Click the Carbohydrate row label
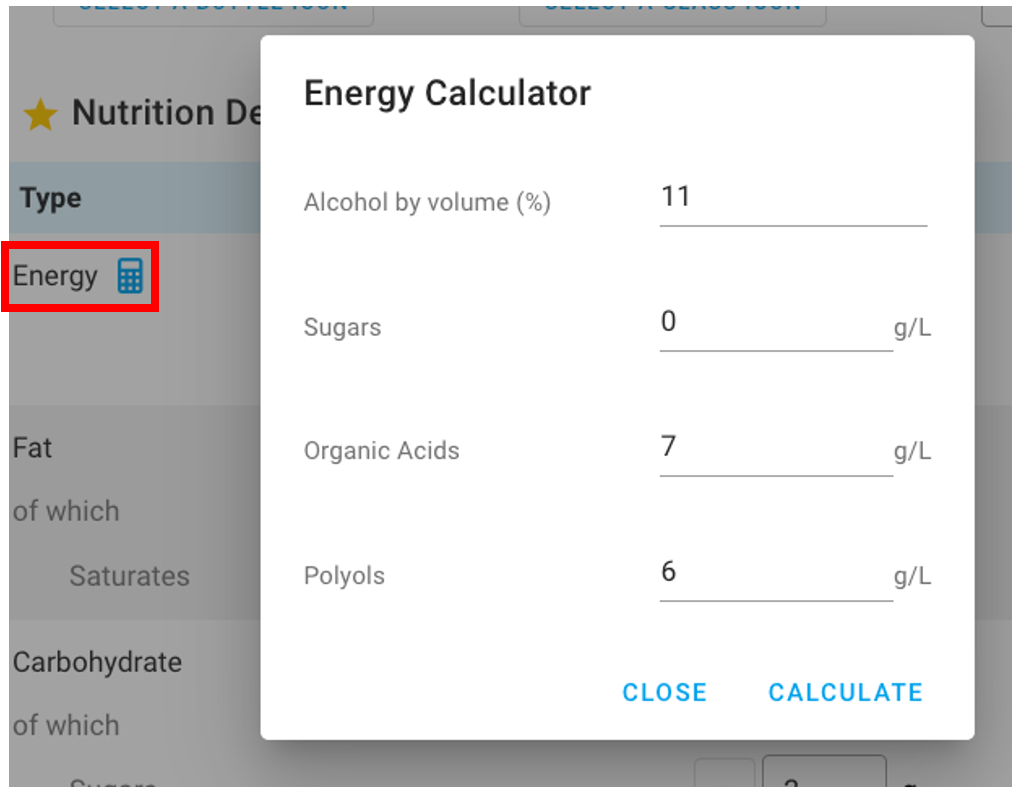This screenshot has height=789, width=1012. (97, 662)
